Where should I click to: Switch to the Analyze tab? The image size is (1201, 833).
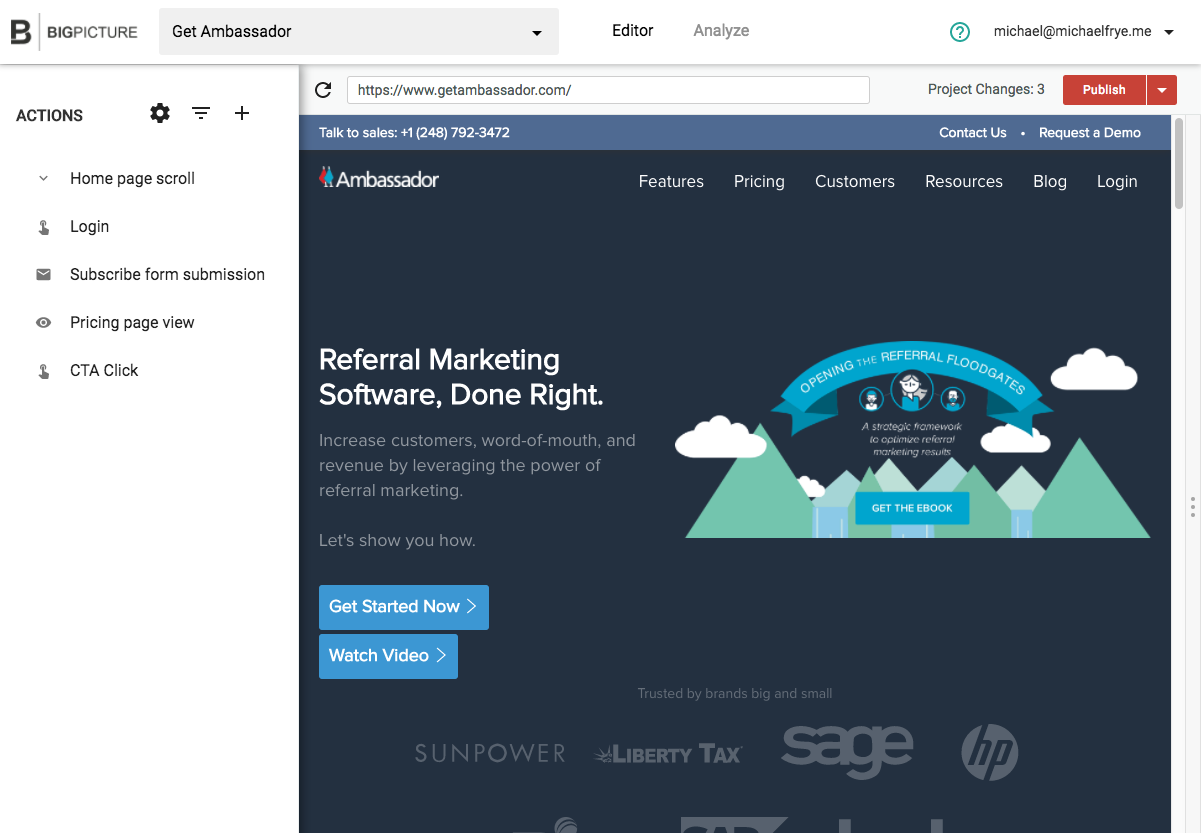click(x=721, y=31)
